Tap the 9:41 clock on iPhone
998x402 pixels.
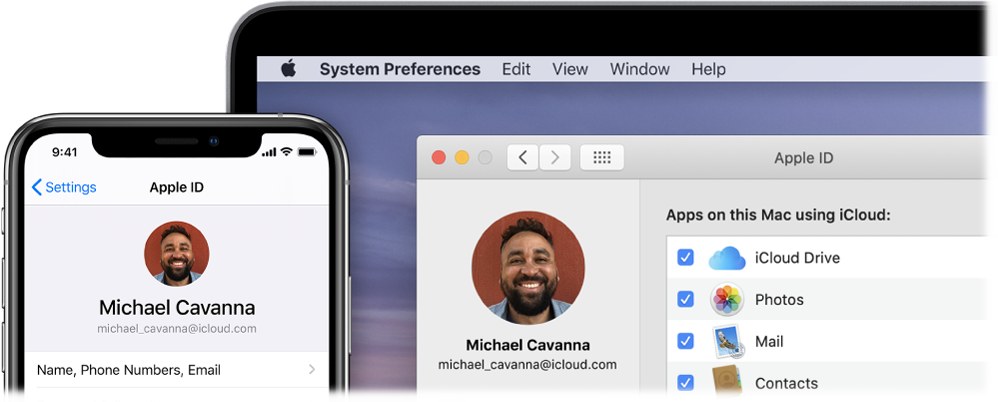tap(64, 152)
